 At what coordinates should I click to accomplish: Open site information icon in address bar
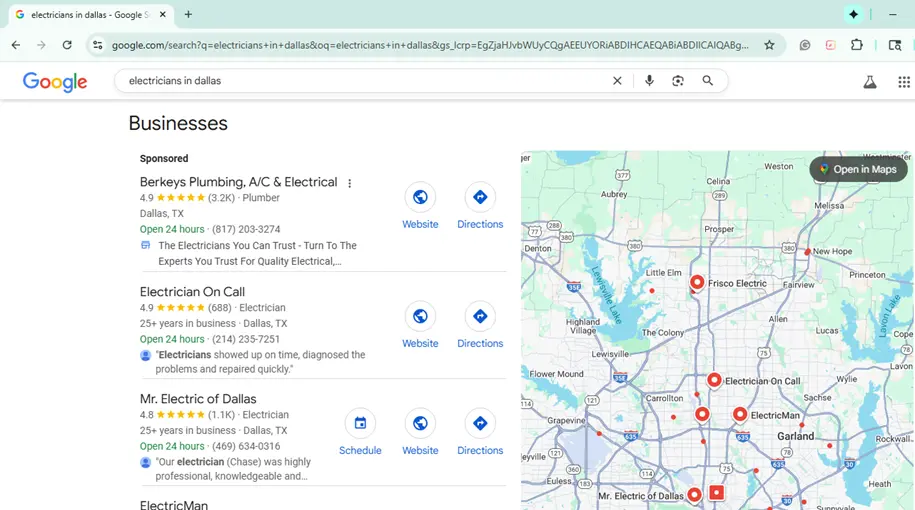tap(97, 45)
